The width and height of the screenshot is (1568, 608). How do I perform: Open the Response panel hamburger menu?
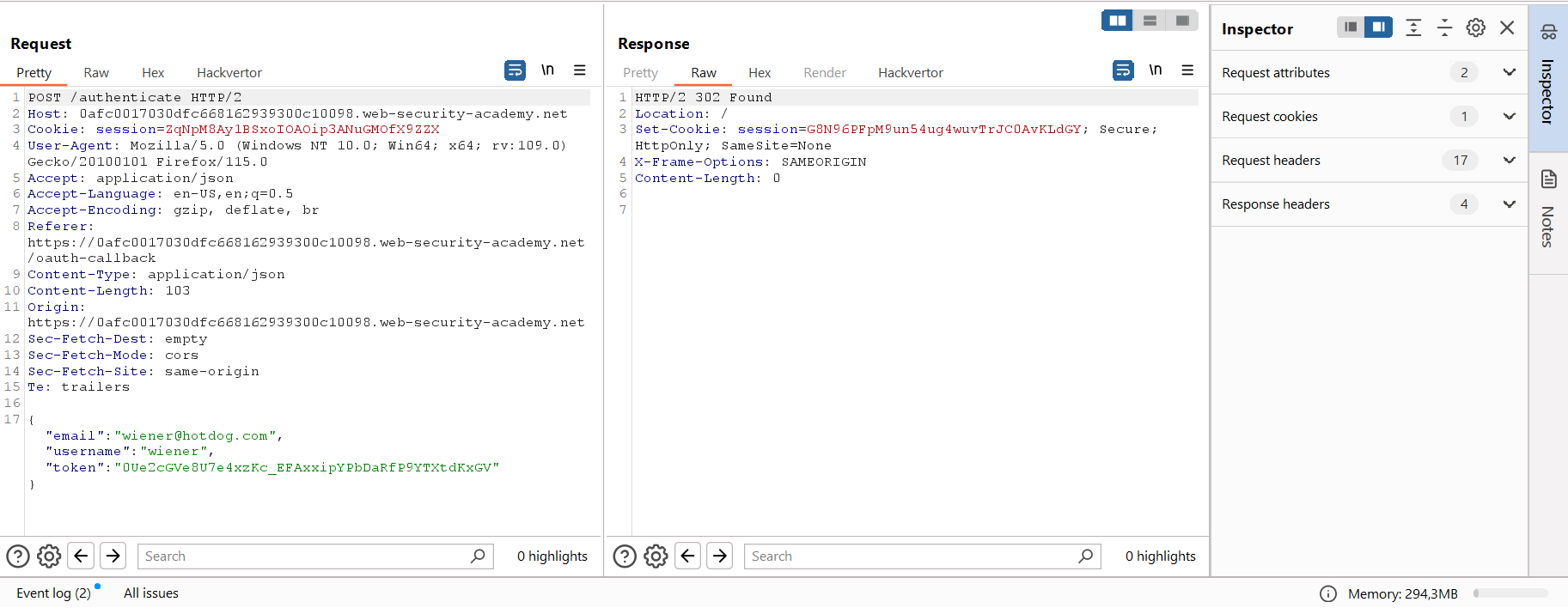1187,70
